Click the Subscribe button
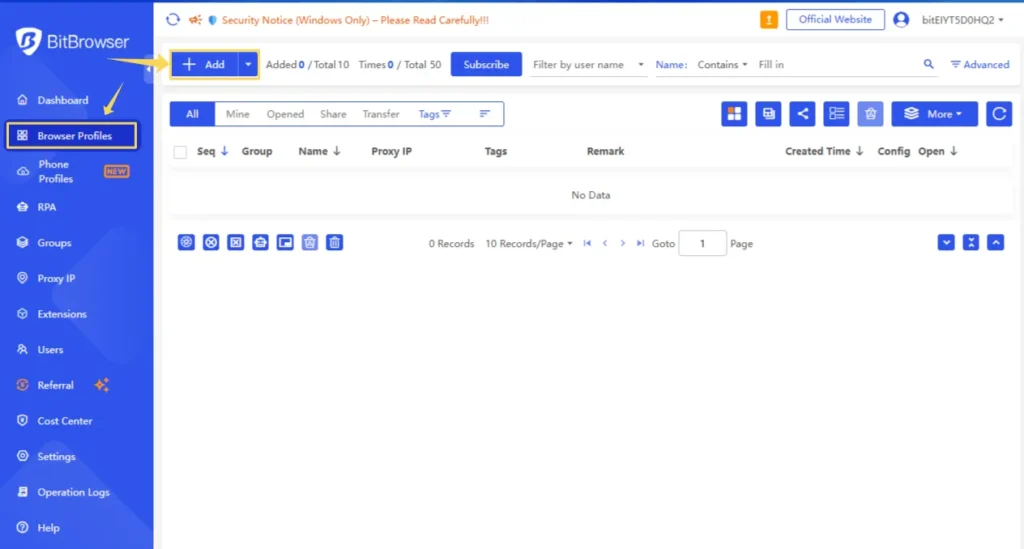Image resolution: width=1024 pixels, height=549 pixels. (x=486, y=64)
